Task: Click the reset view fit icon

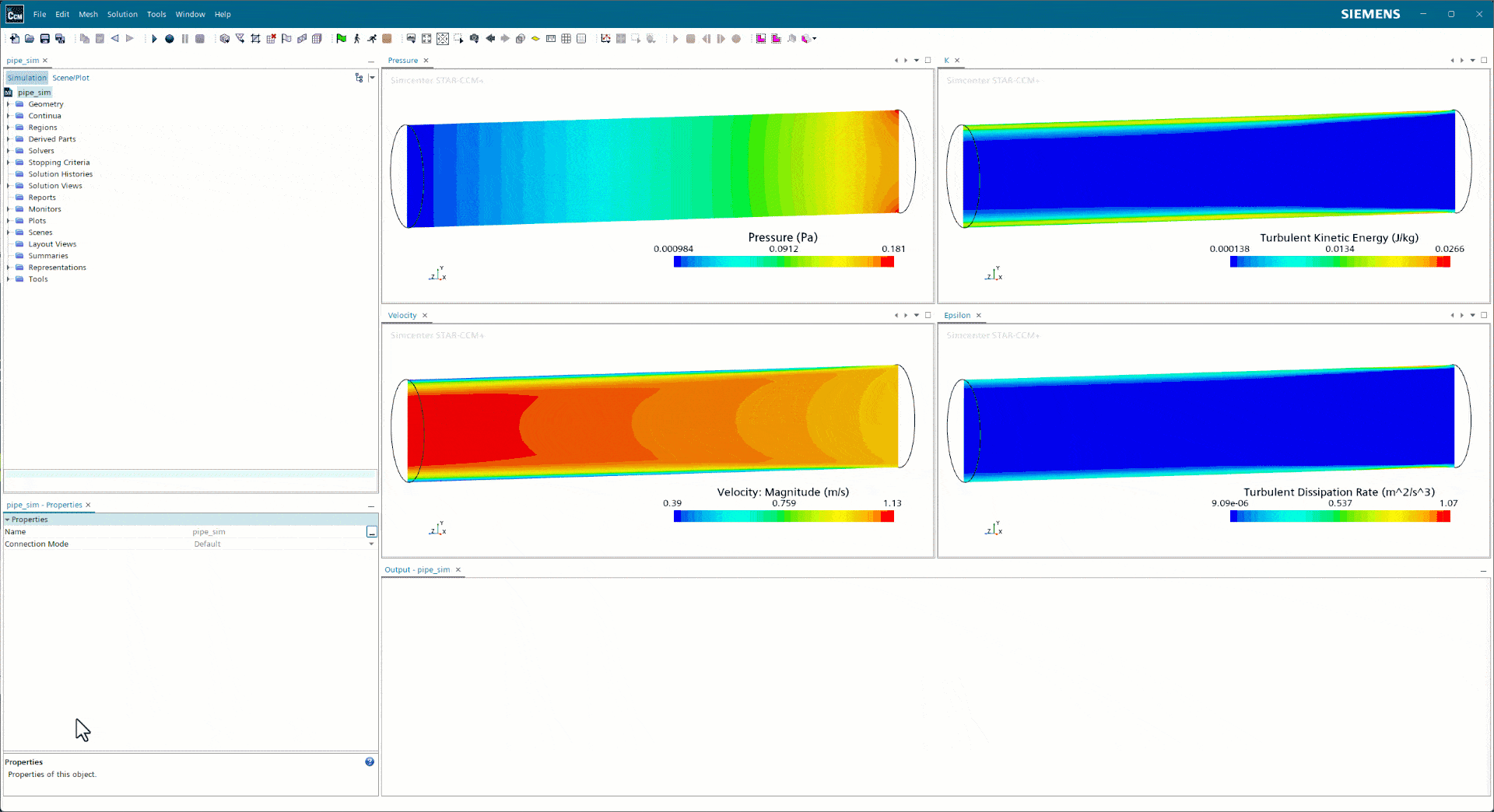Action: pos(426,38)
